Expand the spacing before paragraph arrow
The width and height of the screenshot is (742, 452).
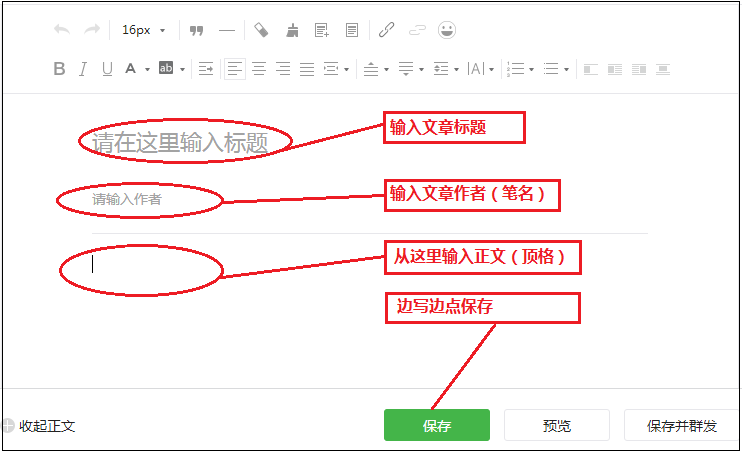(x=386, y=70)
